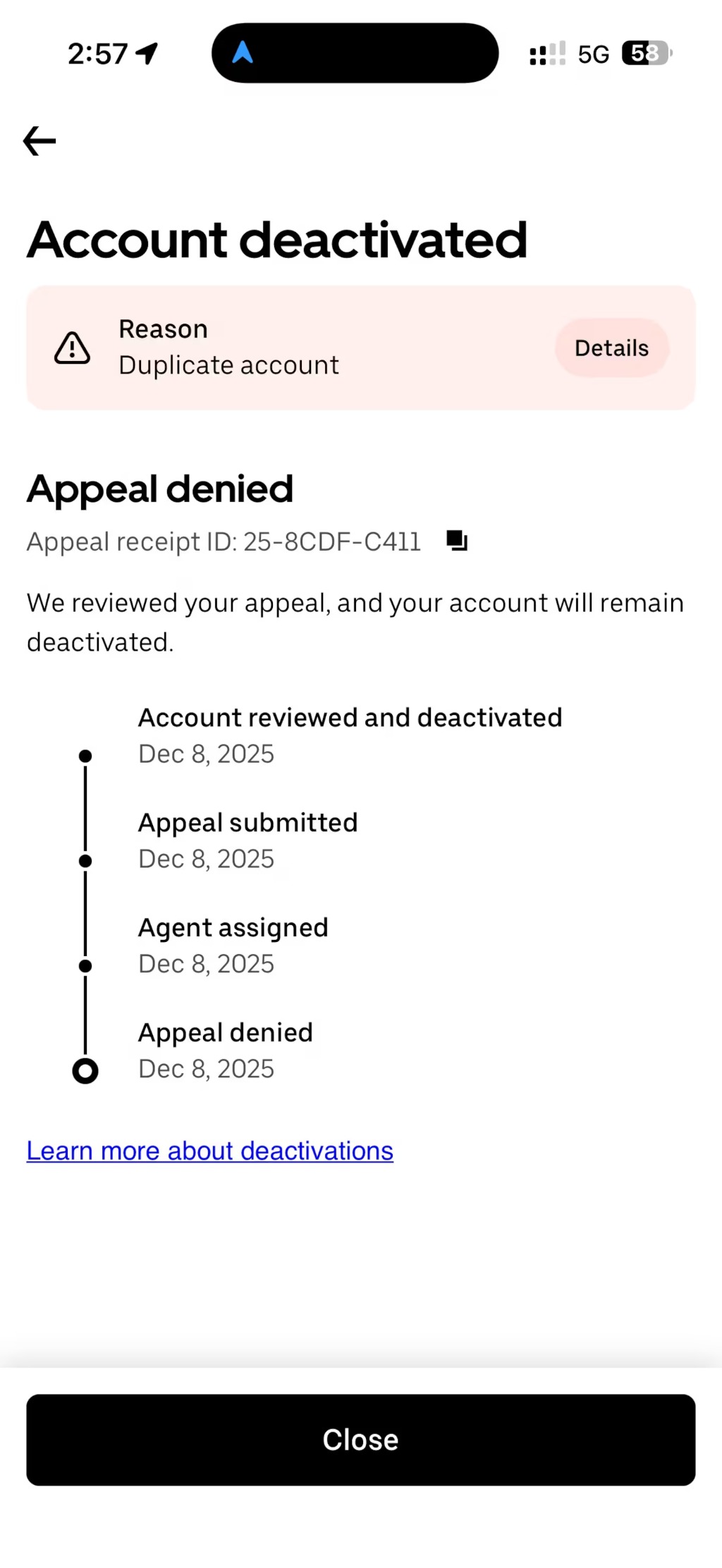The height and width of the screenshot is (1568, 722).
Task: Tap the battery indicator icon
Action: 646,53
